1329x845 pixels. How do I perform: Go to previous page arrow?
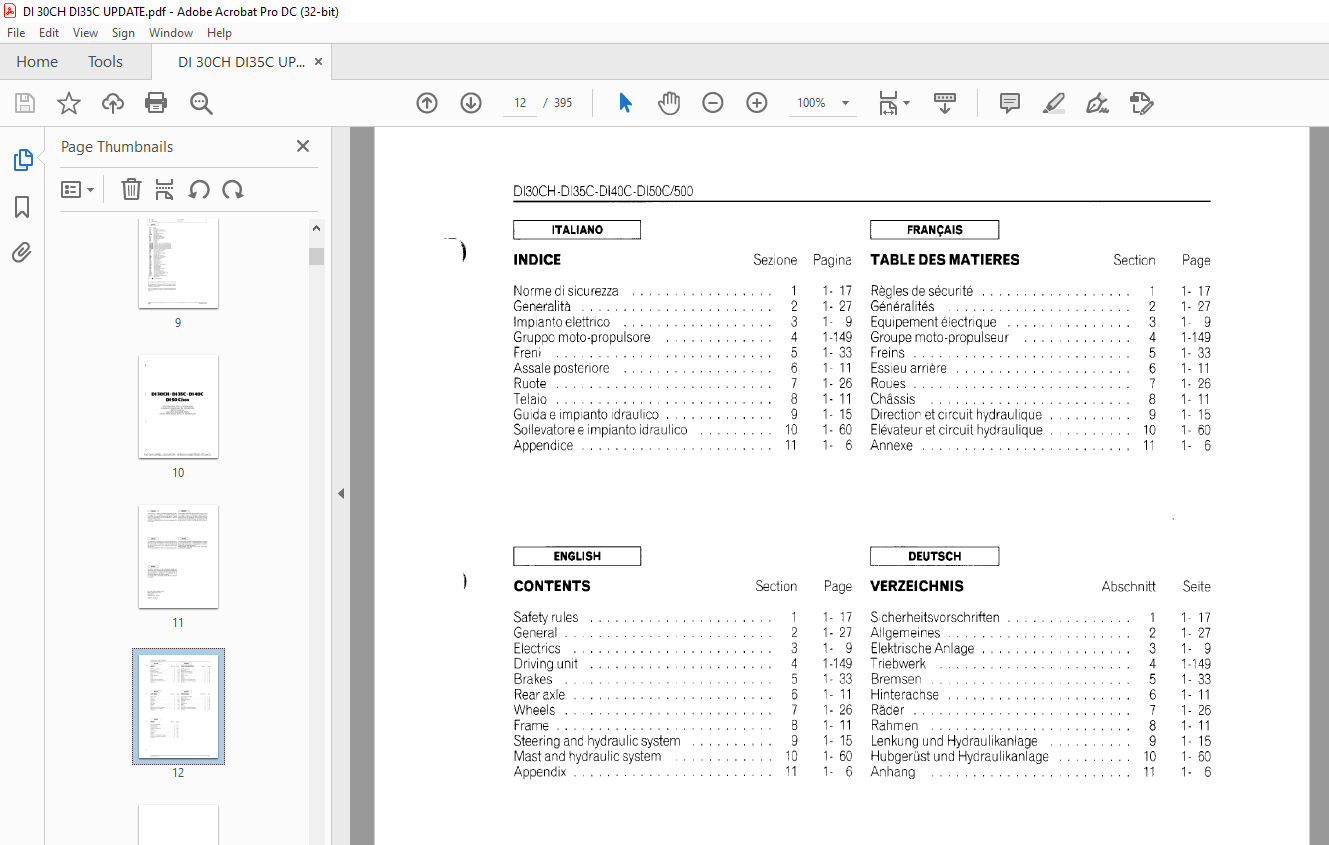tap(427, 103)
